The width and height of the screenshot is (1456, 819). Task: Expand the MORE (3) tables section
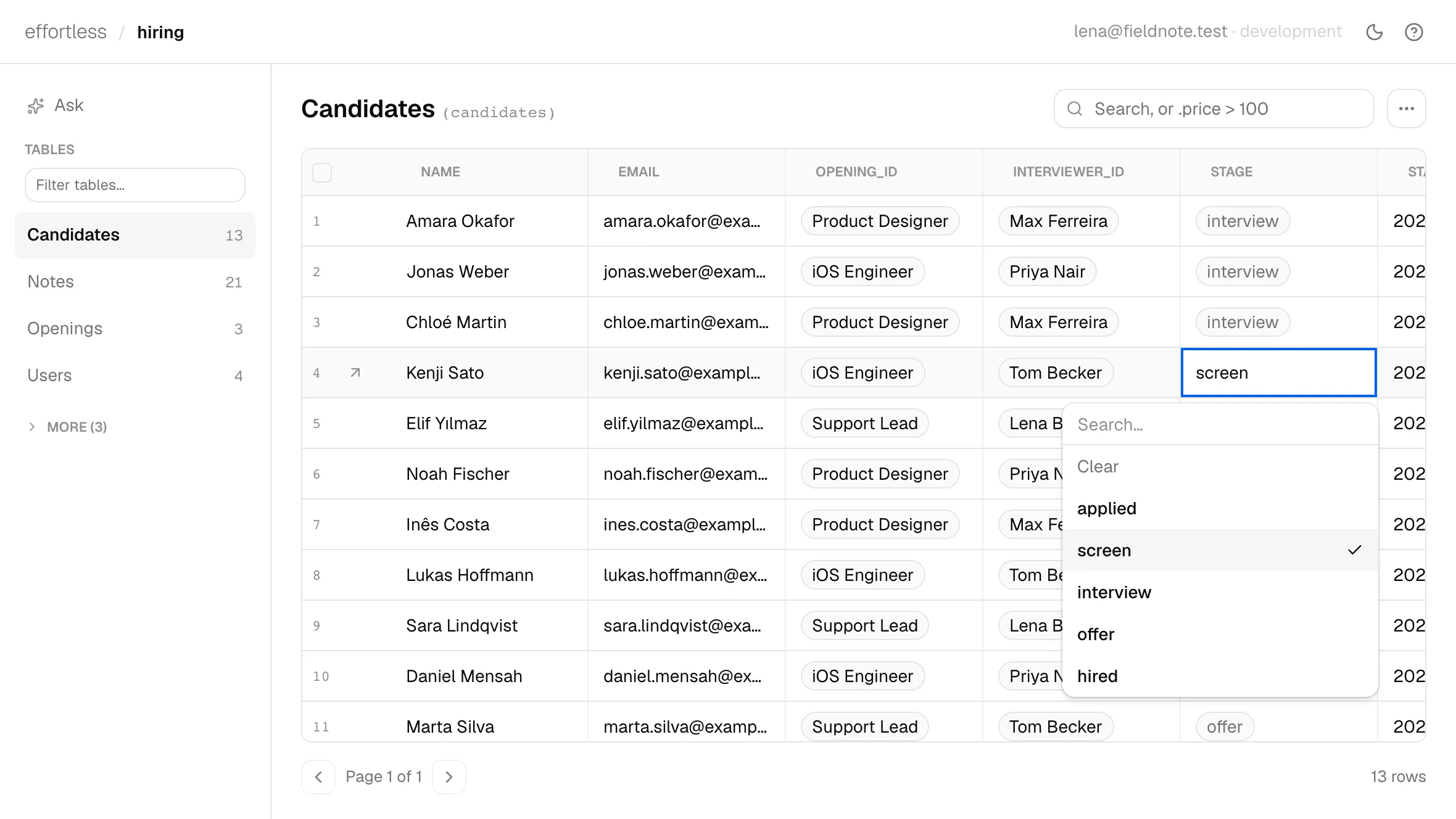[x=67, y=427]
